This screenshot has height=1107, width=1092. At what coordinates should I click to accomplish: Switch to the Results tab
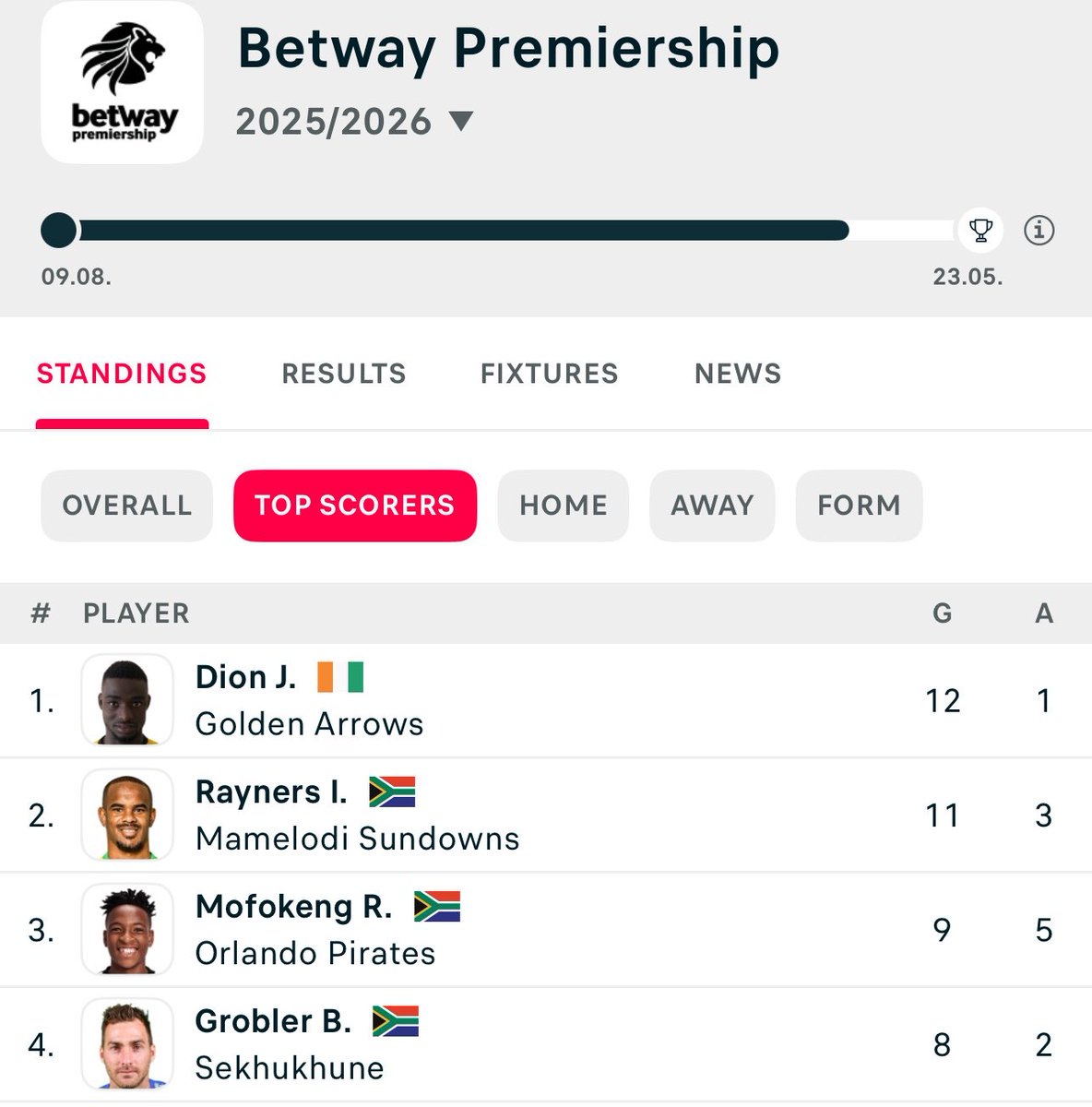(344, 374)
